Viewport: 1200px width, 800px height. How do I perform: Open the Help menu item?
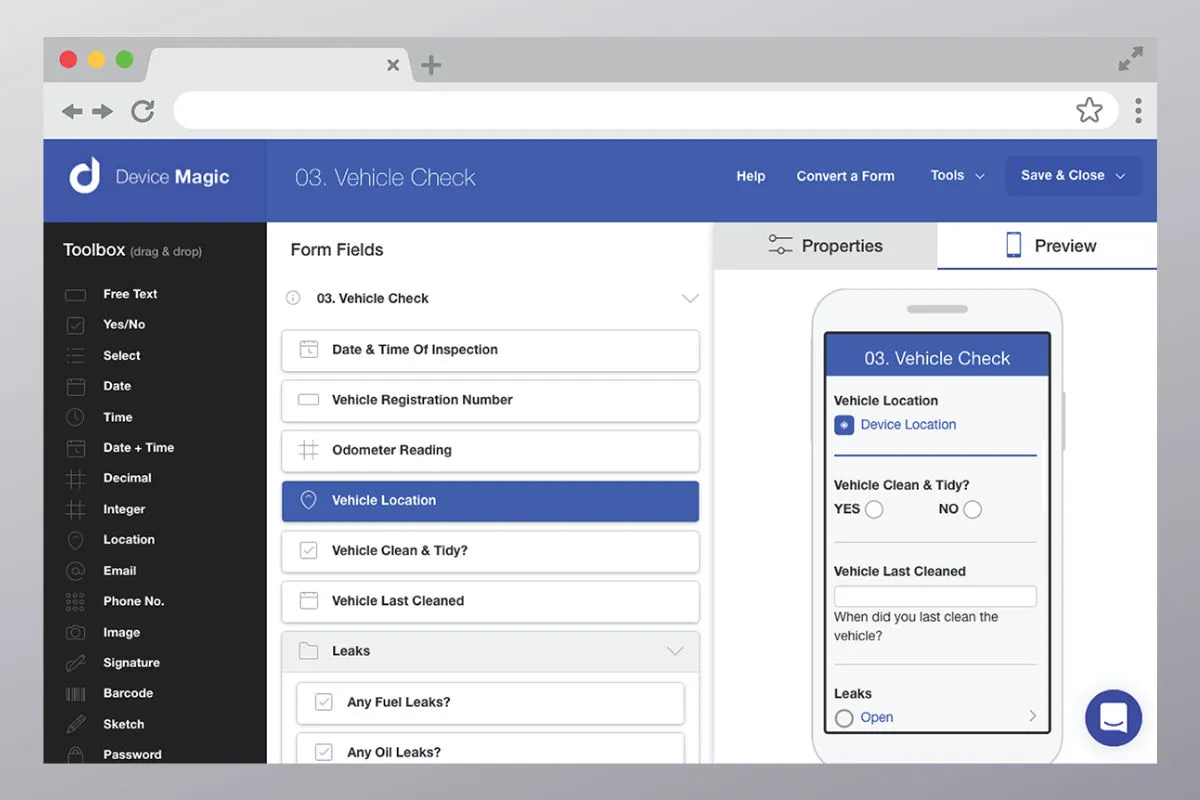tap(751, 176)
